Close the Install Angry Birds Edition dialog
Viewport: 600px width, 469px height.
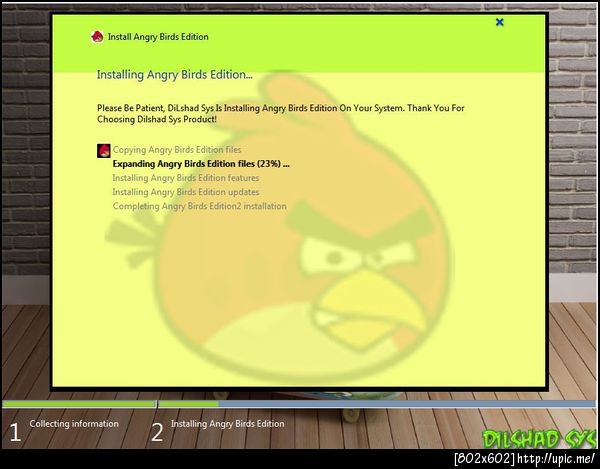tap(499, 22)
